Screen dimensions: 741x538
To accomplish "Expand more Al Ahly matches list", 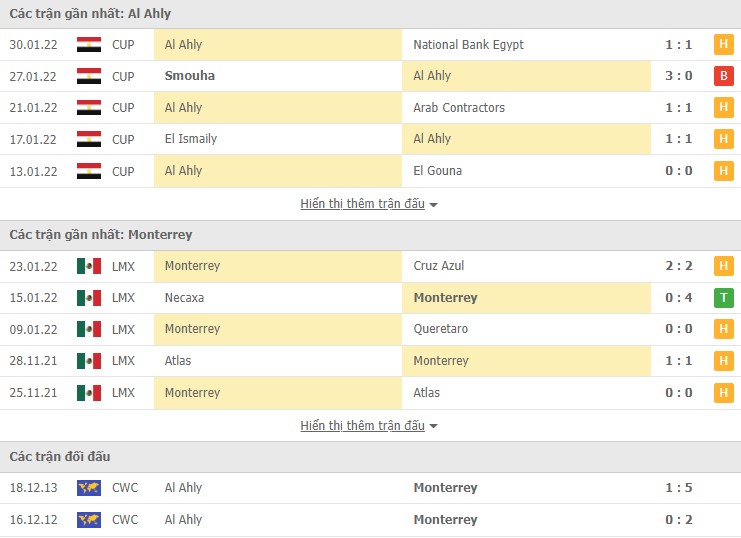I will tap(369, 204).
